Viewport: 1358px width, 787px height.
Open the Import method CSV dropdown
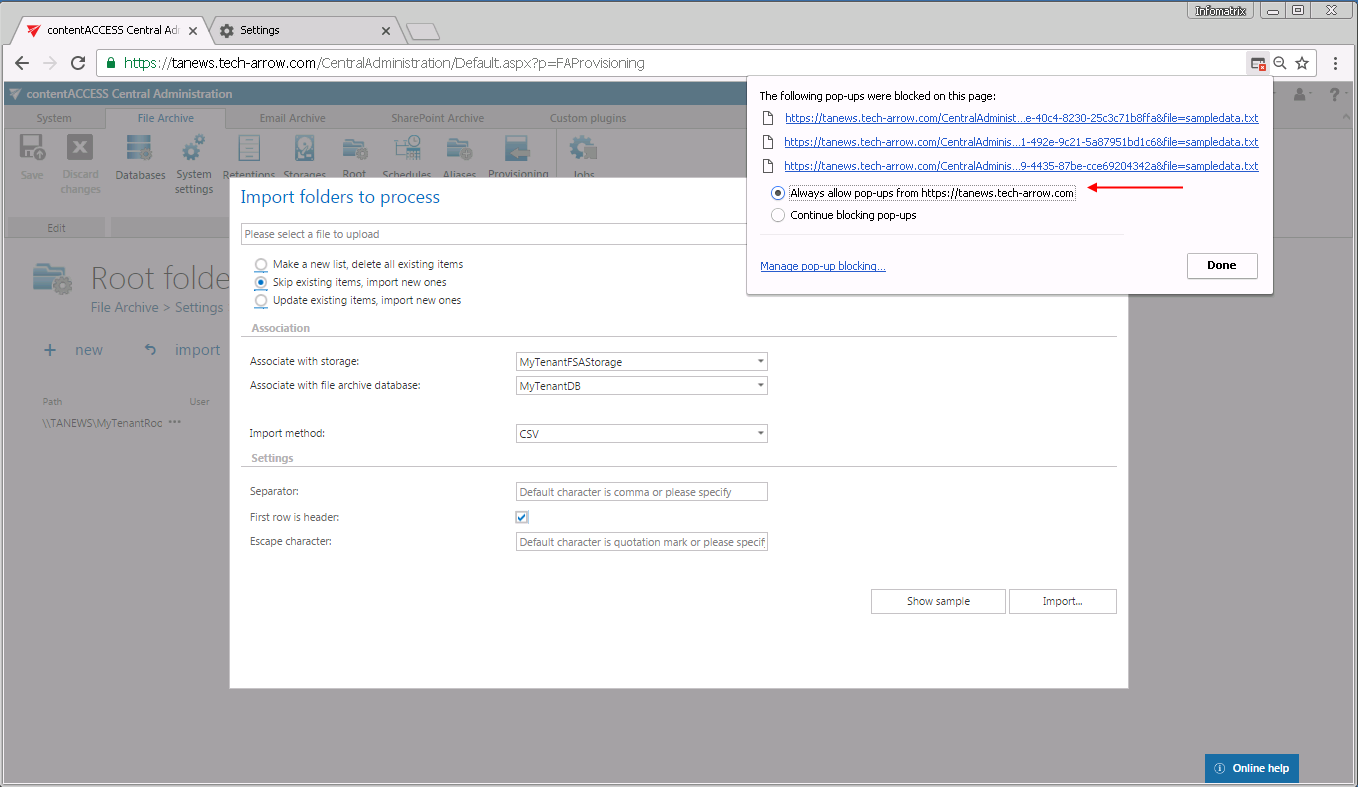(x=760, y=434)
